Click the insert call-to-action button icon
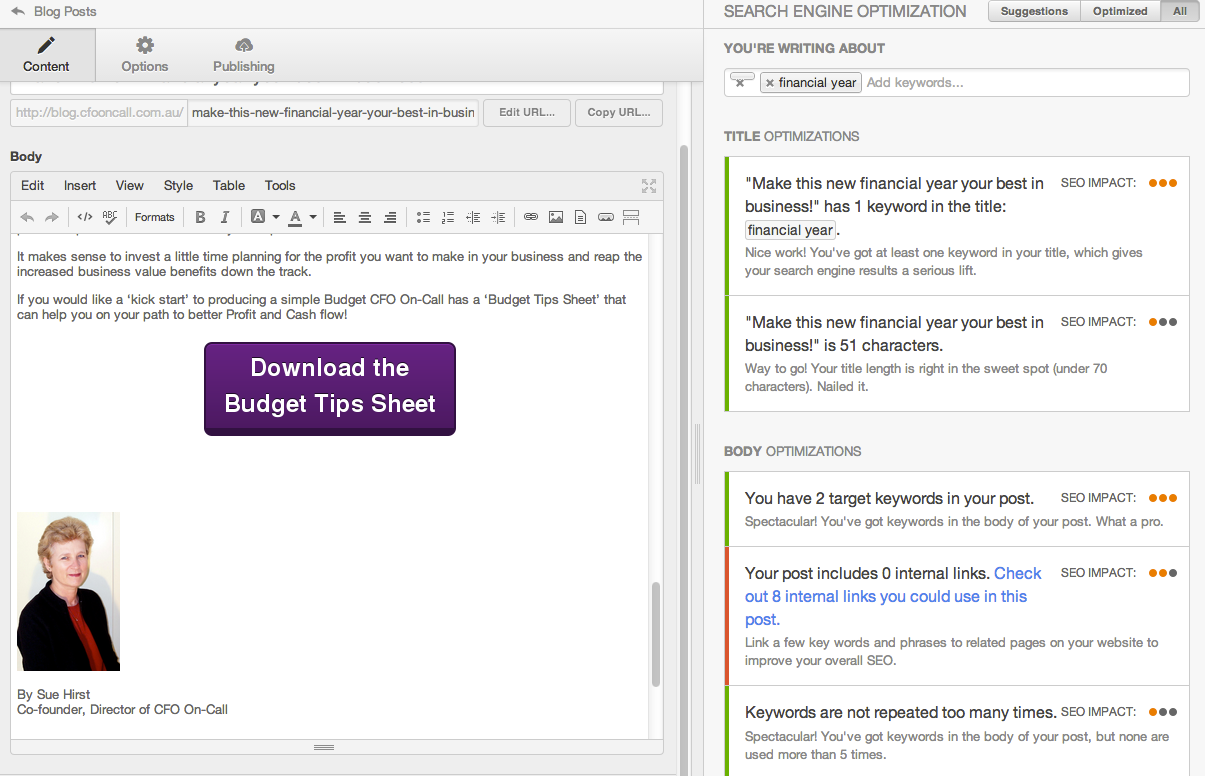 pyautogui.click(x=606, y=217)
